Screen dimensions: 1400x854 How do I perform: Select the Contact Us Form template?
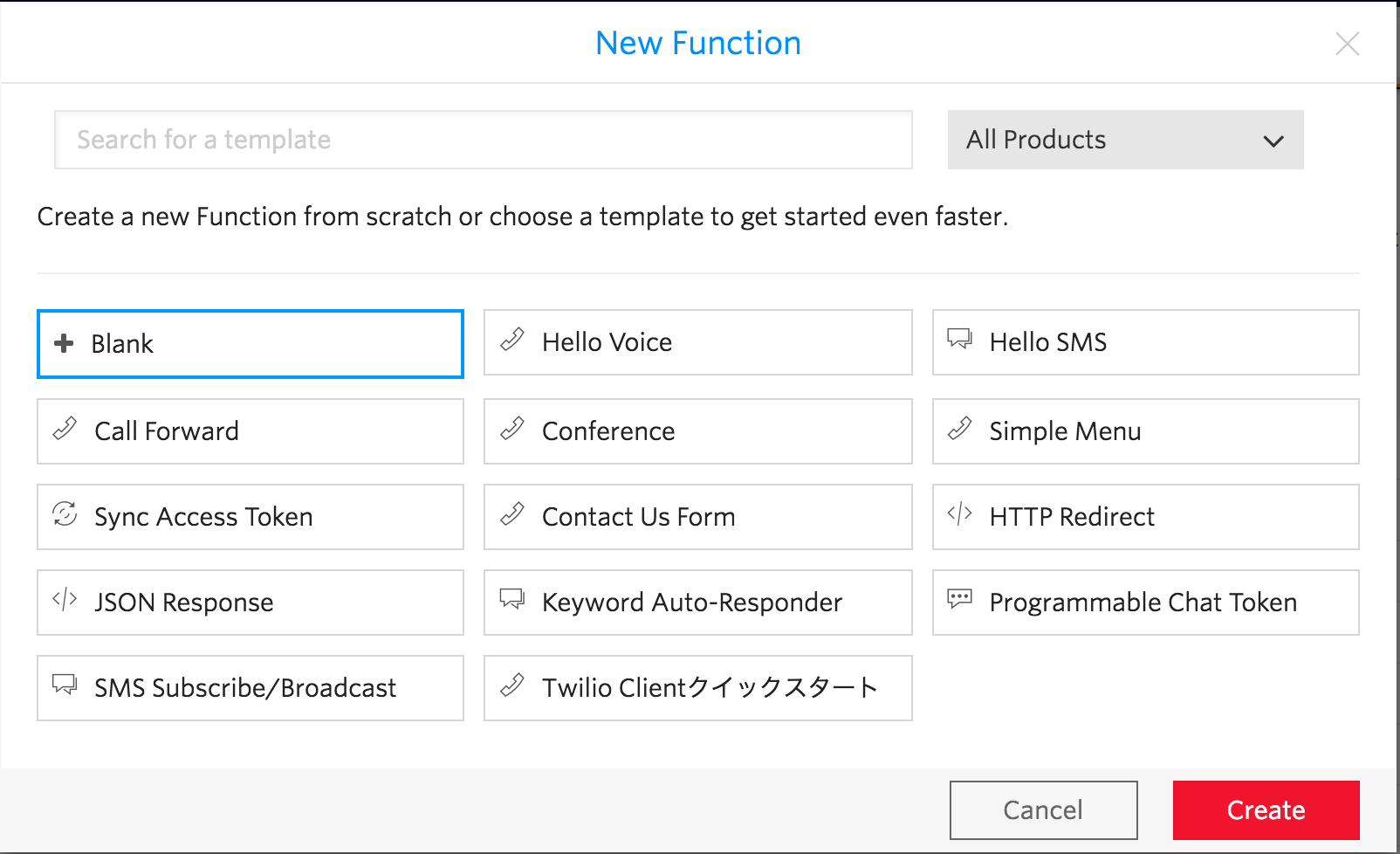pos(697,517)
